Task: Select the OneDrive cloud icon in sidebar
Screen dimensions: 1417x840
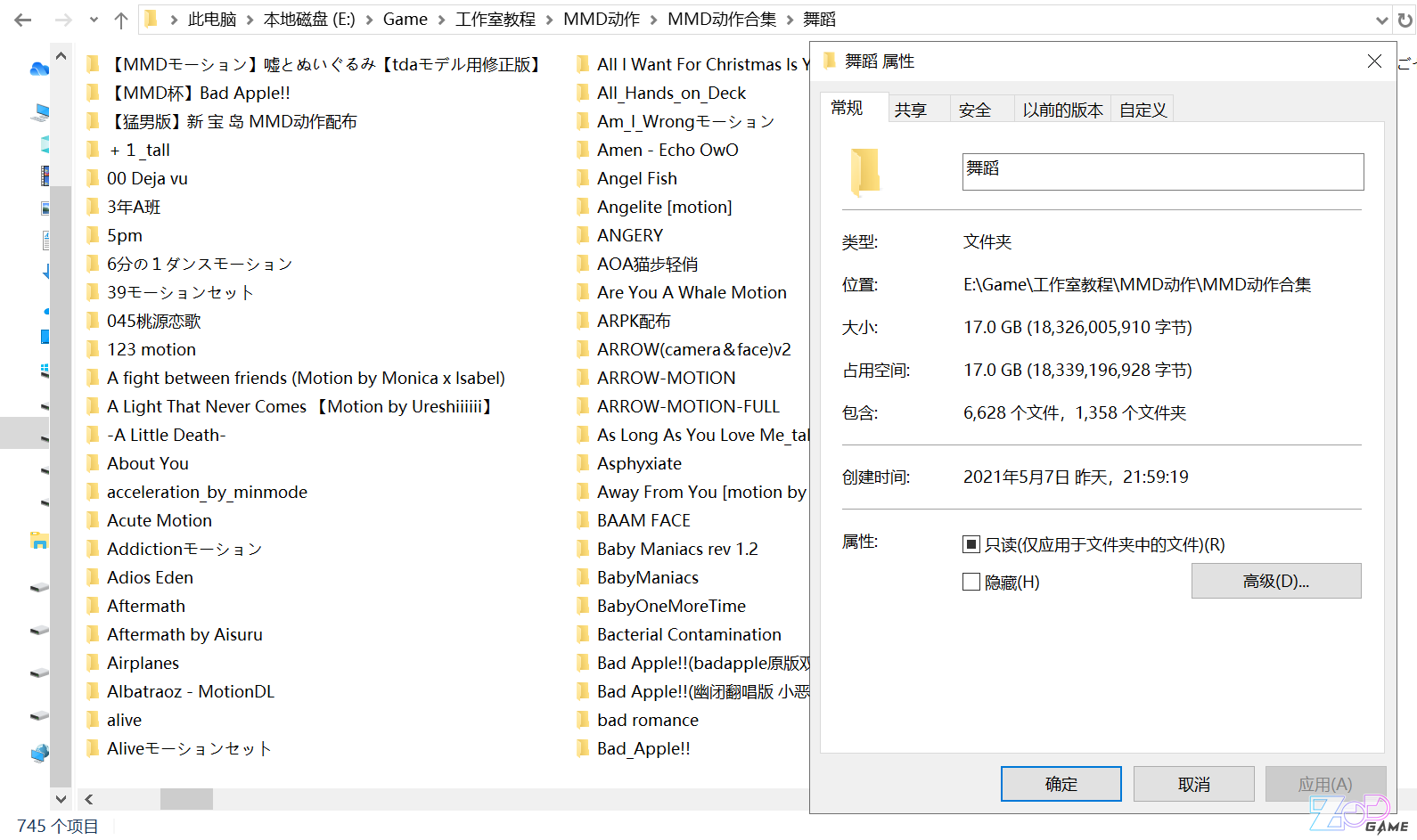Action: (39, 69)
